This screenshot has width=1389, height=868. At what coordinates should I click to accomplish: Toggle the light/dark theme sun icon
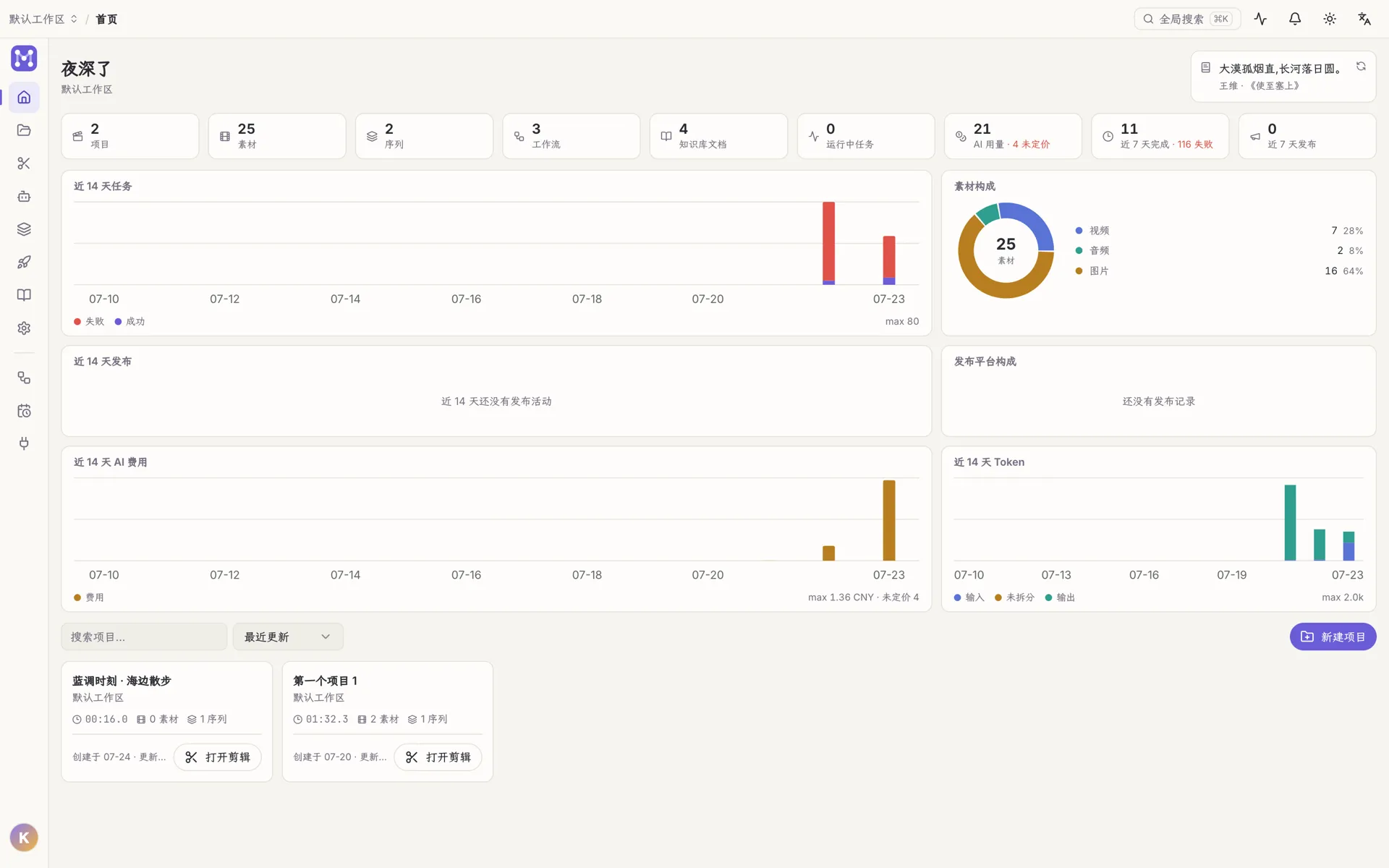[1330, 19]
